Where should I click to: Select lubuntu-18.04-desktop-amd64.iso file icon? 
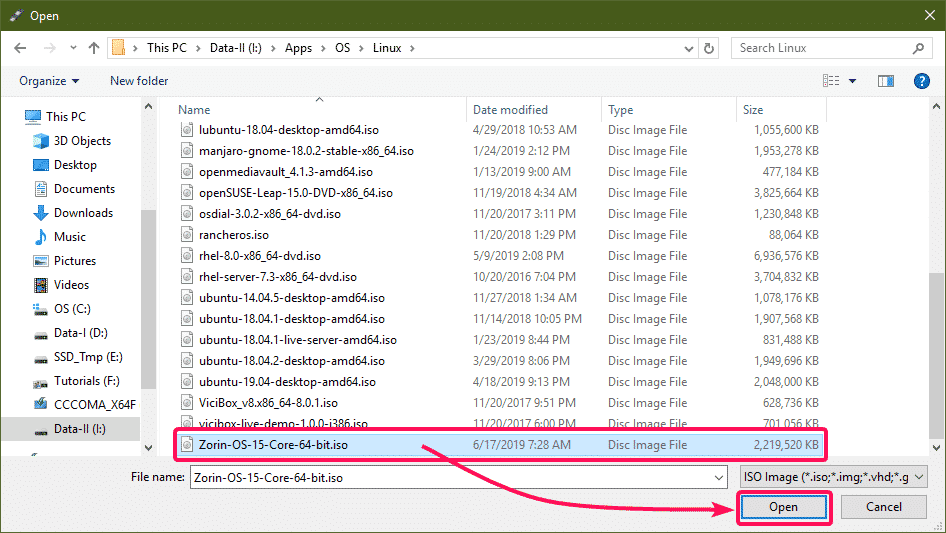[187, 130]
